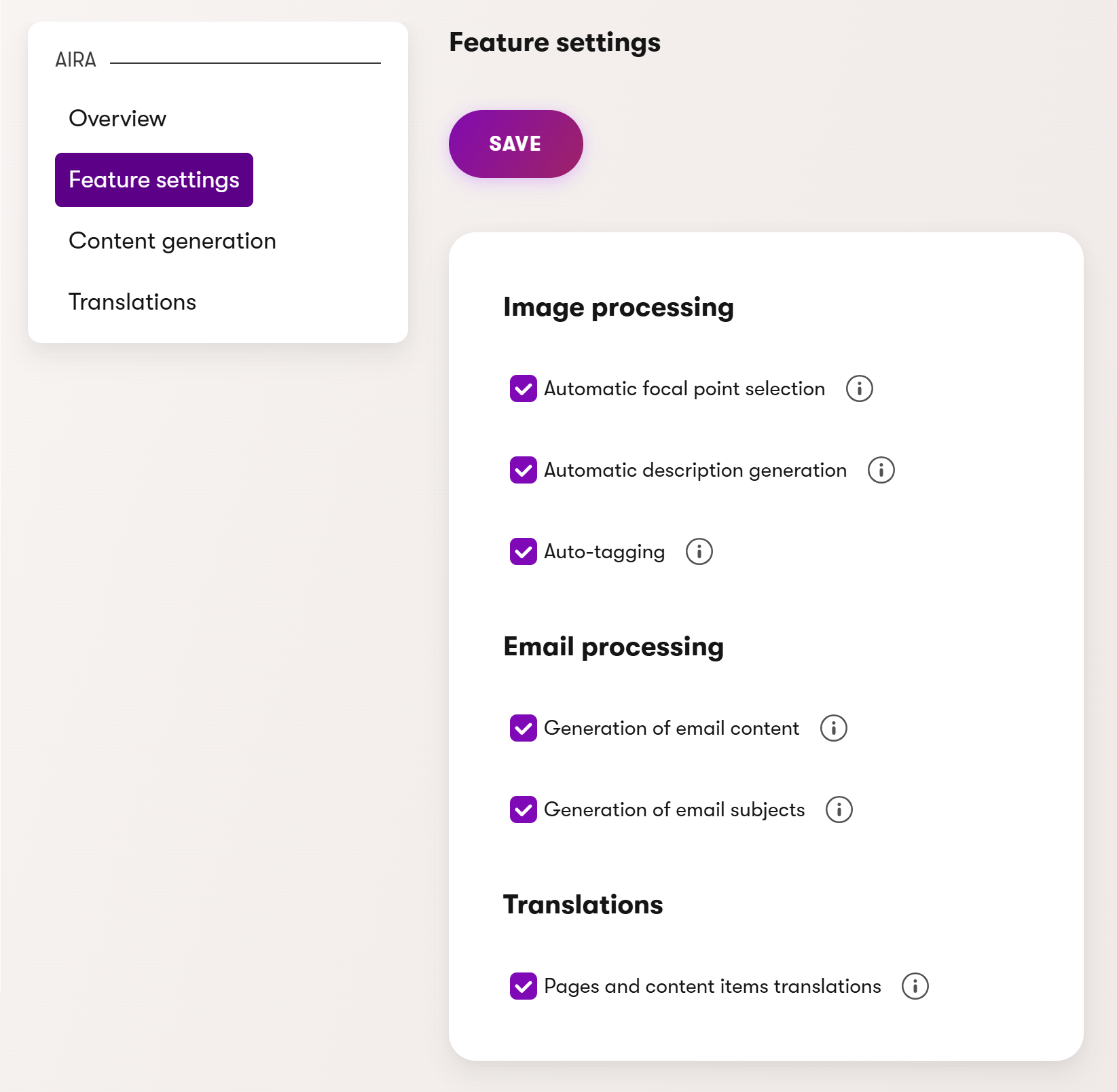The height and width of the screenshot is (1092, 1117).
Task: Click the Automatic focal point selection label
Action: tap(684, 388)
